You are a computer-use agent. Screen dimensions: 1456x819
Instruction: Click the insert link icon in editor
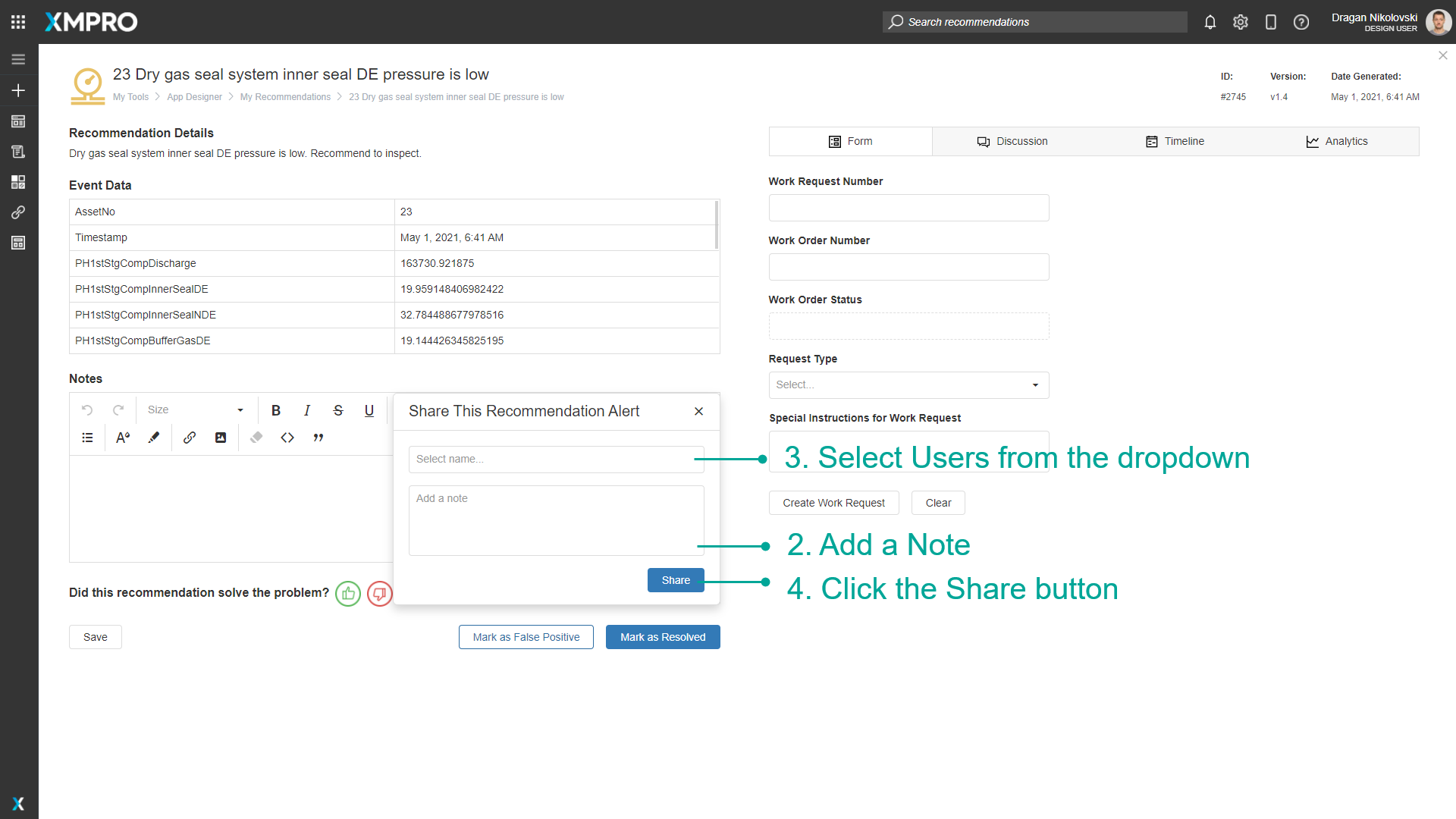coord(190,438)
